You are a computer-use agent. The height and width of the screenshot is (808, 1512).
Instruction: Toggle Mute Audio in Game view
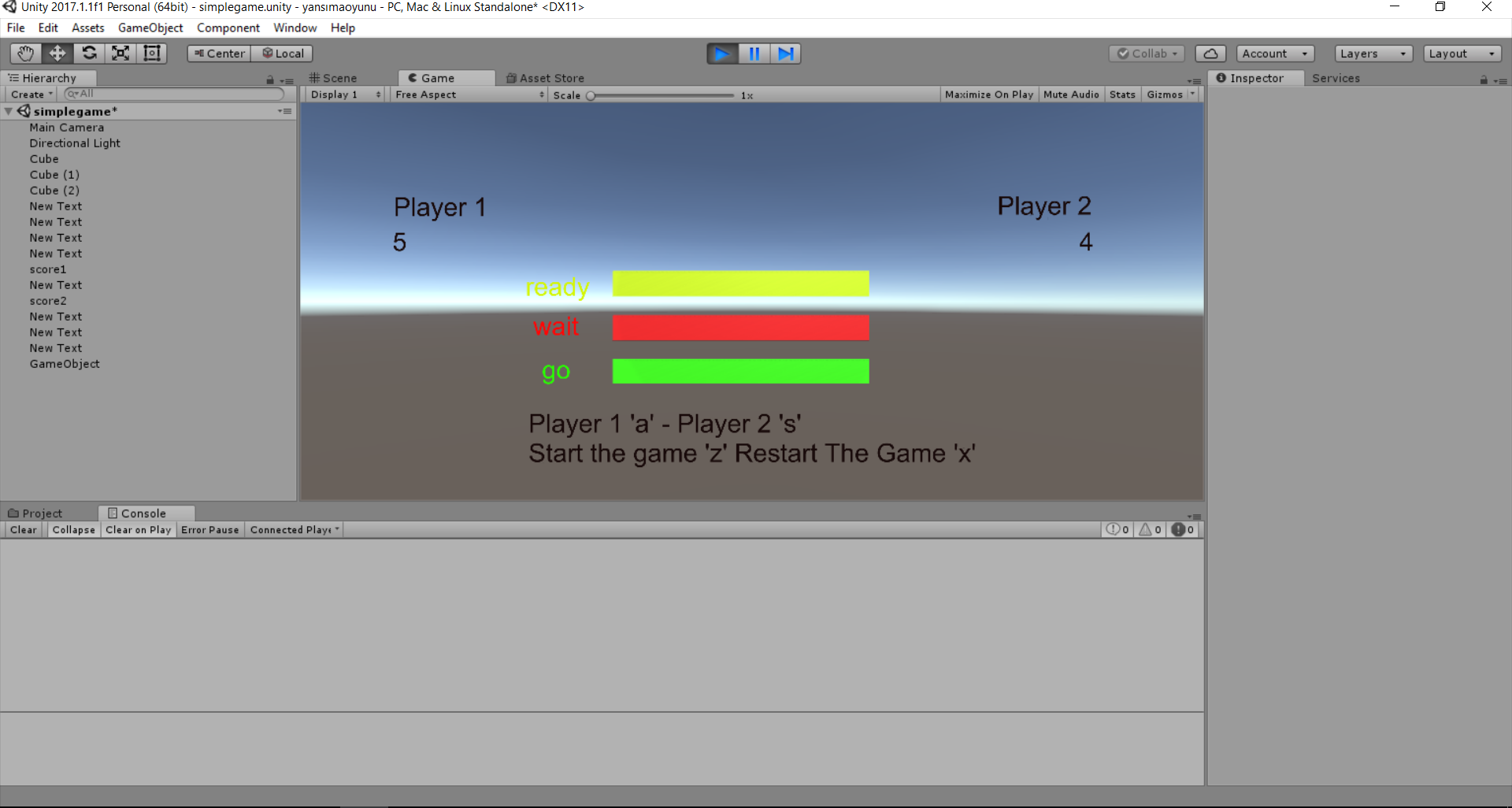click(x=1070, y=95)
